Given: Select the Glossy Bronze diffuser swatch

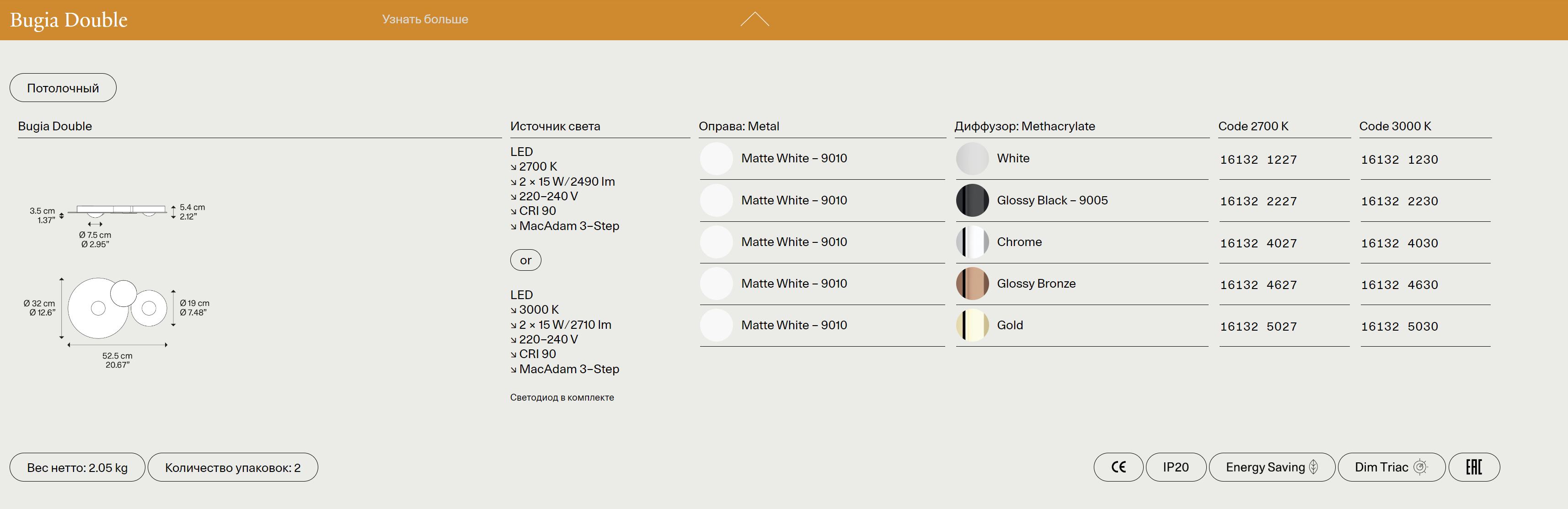Looking at the screenshot, I should 972,283.
